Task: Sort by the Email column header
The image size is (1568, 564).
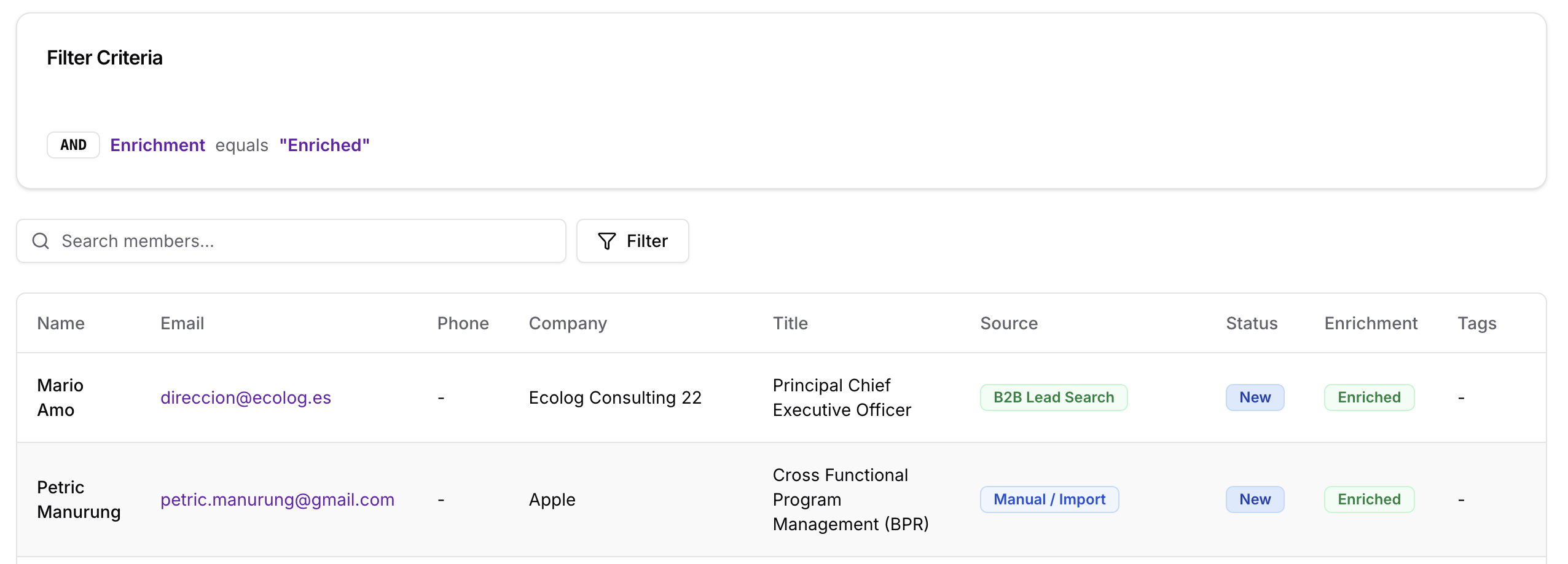Action: (x=182, y=323)
